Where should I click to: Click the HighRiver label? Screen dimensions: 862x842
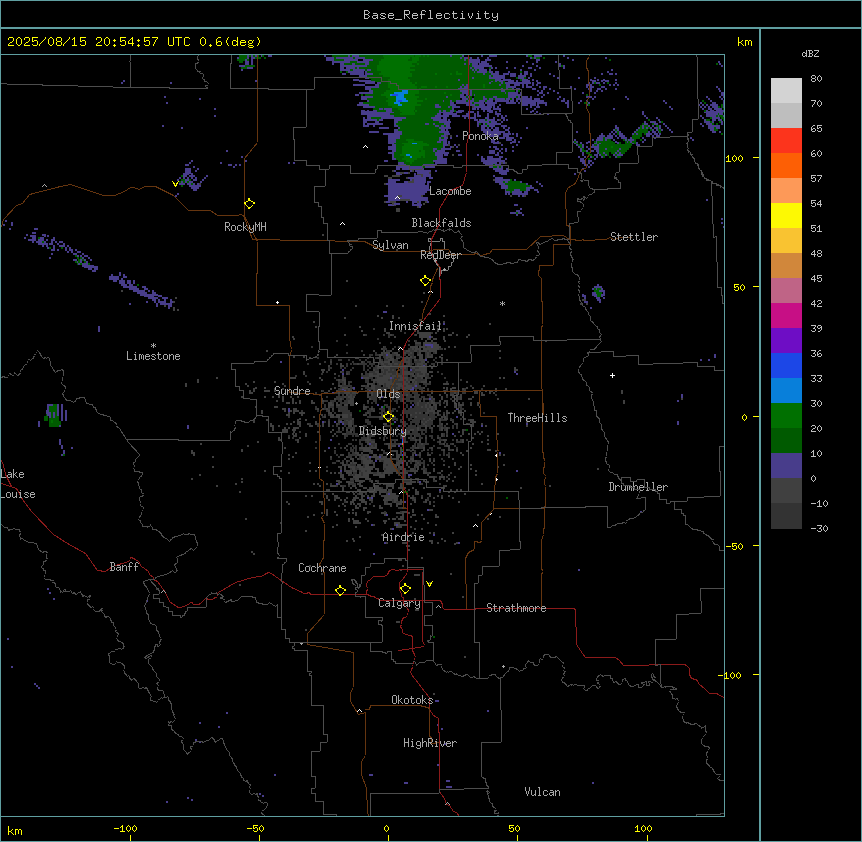[430, 743]
